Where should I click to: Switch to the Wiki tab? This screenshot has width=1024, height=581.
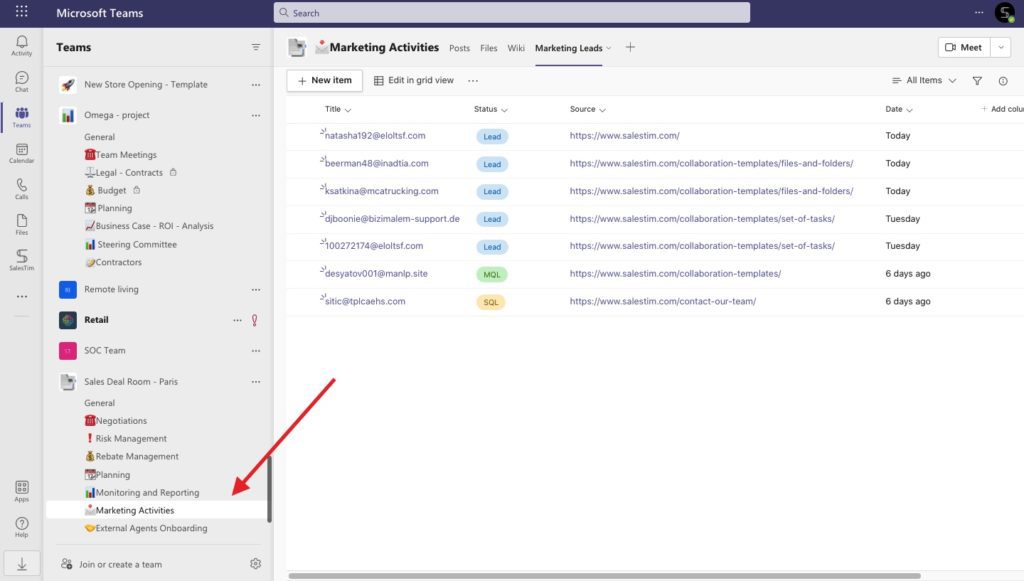(x=516, y=48)
